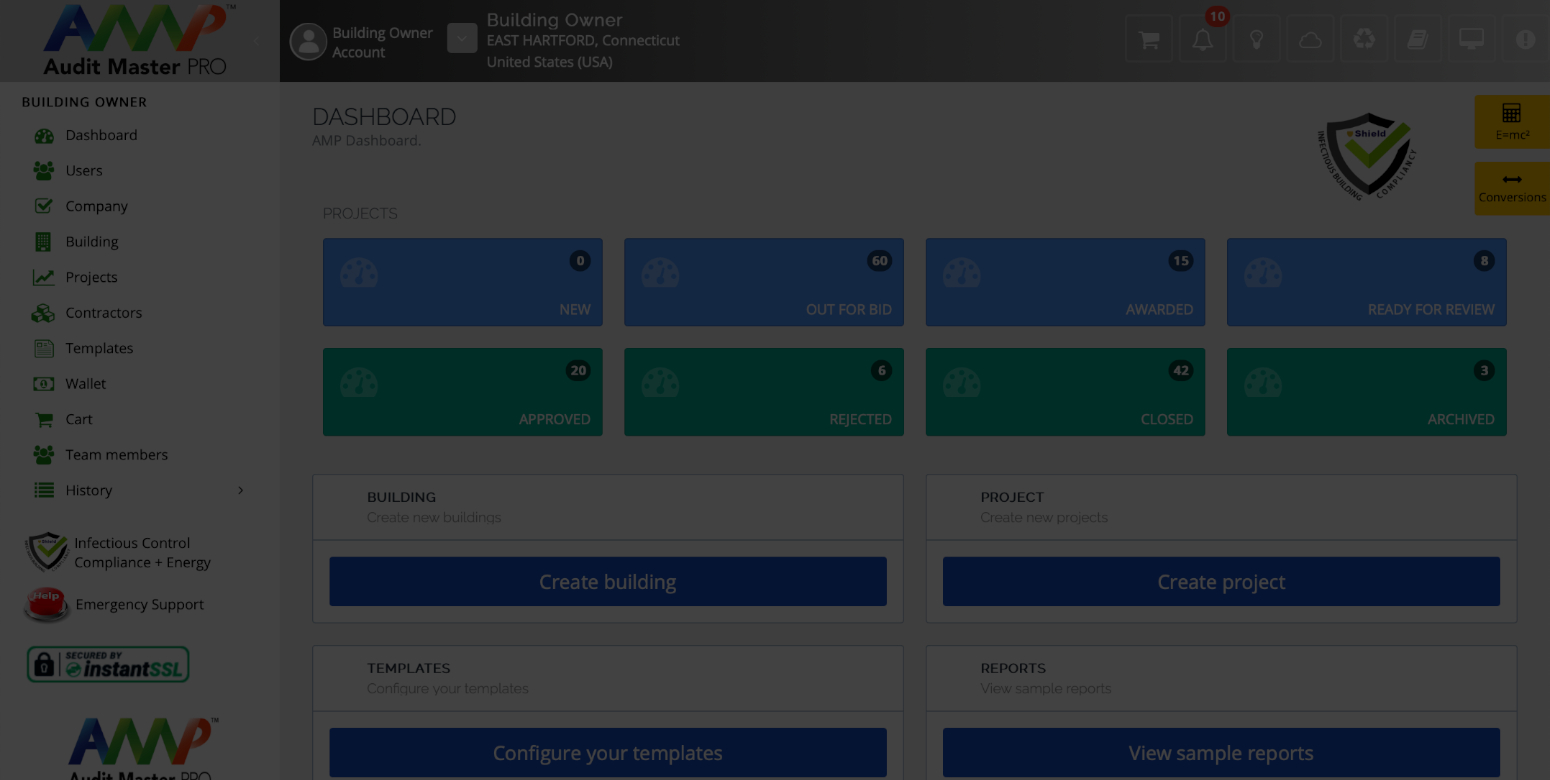Screen dimensions: 1550x780
Task: Click the InstantSSL secured badge
Action: point(107,664)
